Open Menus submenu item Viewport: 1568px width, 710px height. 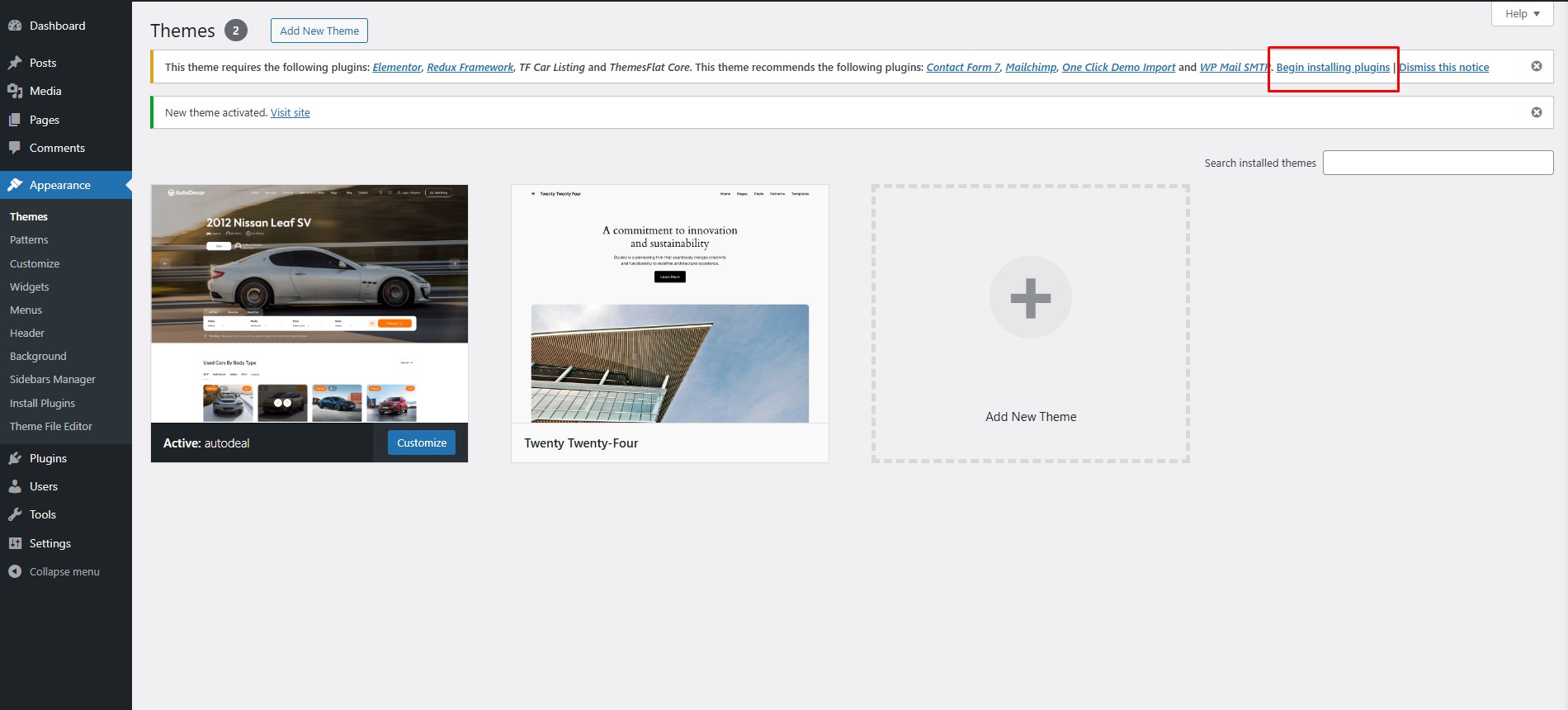click(x=26, y=310)
